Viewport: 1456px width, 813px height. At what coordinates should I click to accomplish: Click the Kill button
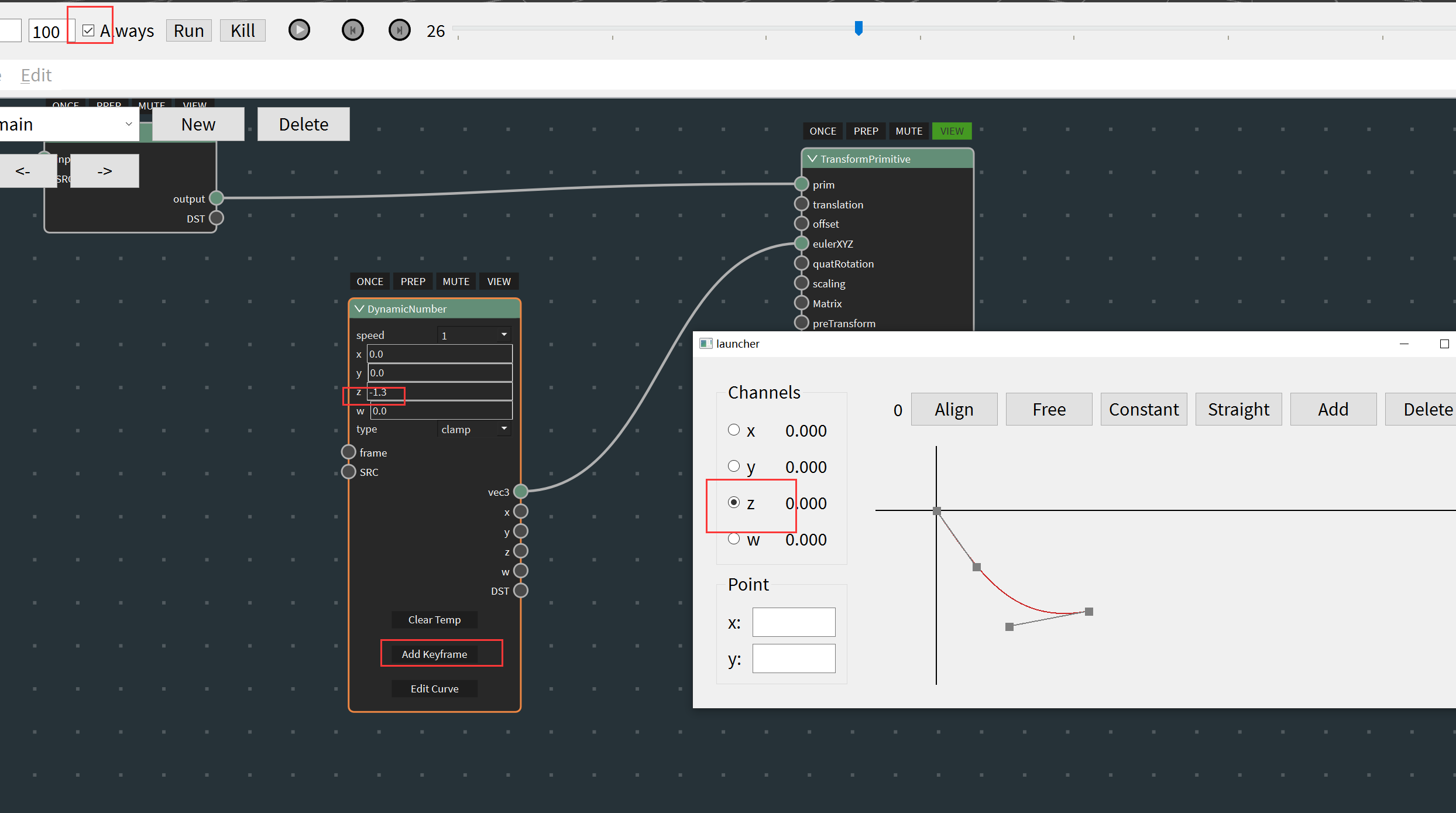(243, 30)
